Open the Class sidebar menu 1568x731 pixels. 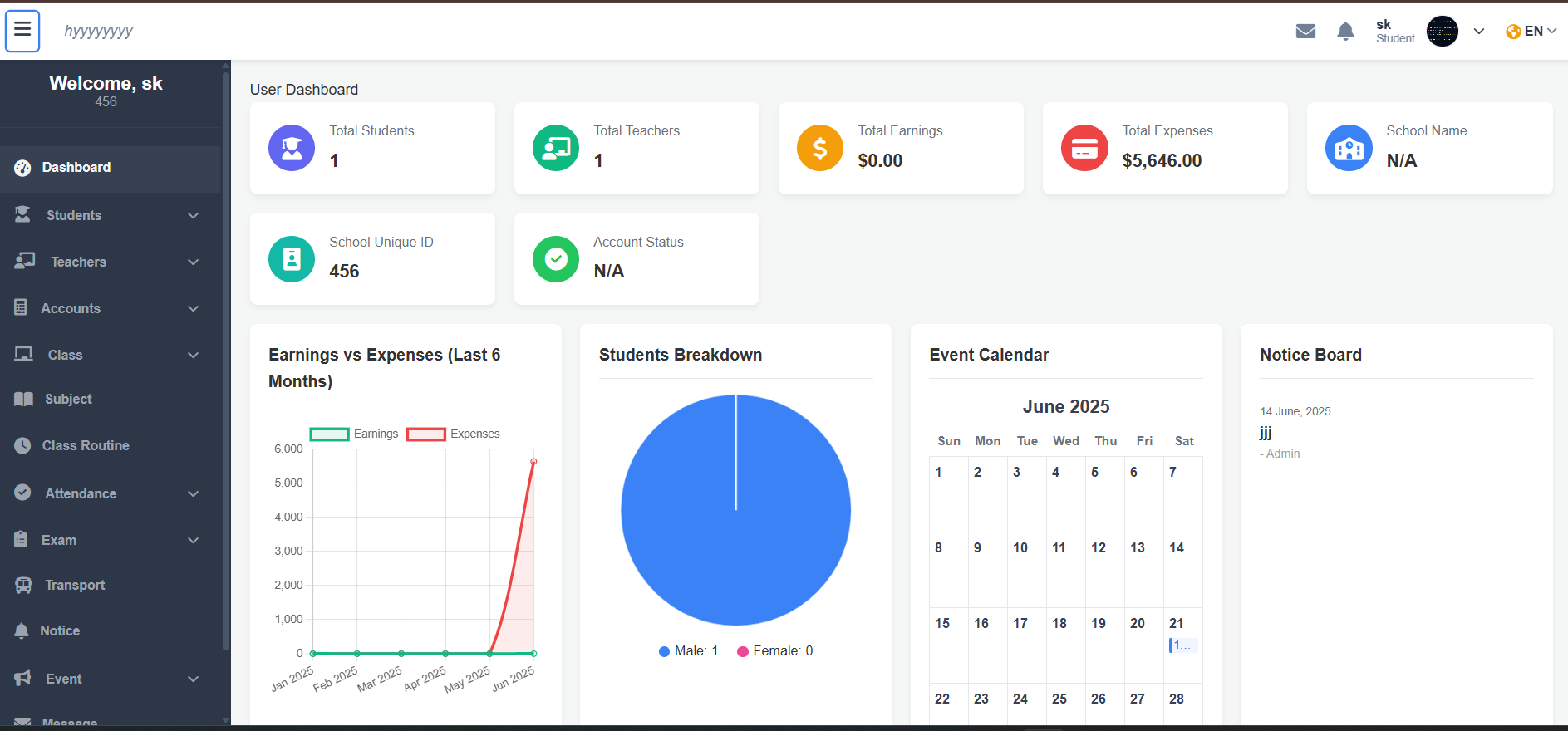(x=111, y=355)
